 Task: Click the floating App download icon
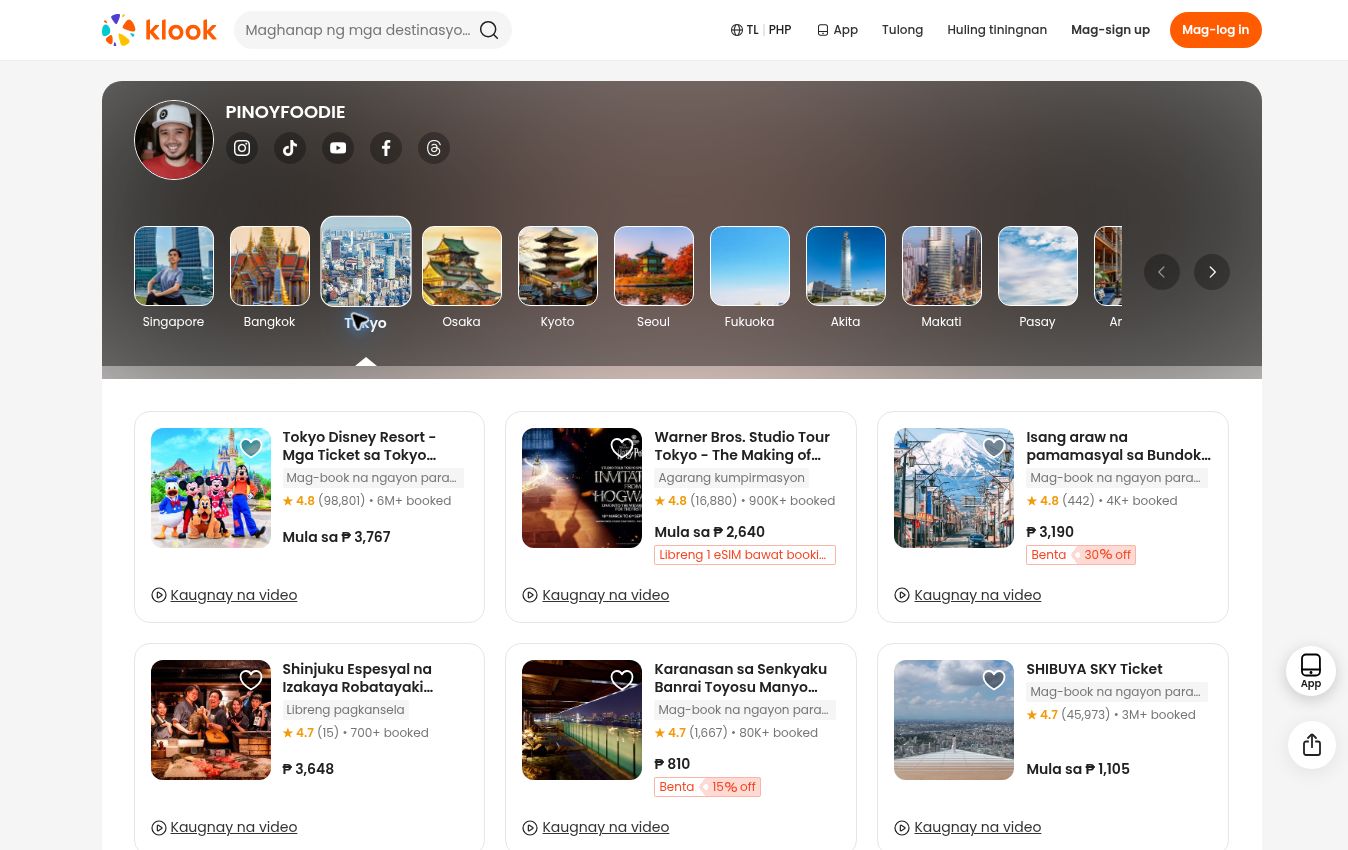pos(1311,671)
